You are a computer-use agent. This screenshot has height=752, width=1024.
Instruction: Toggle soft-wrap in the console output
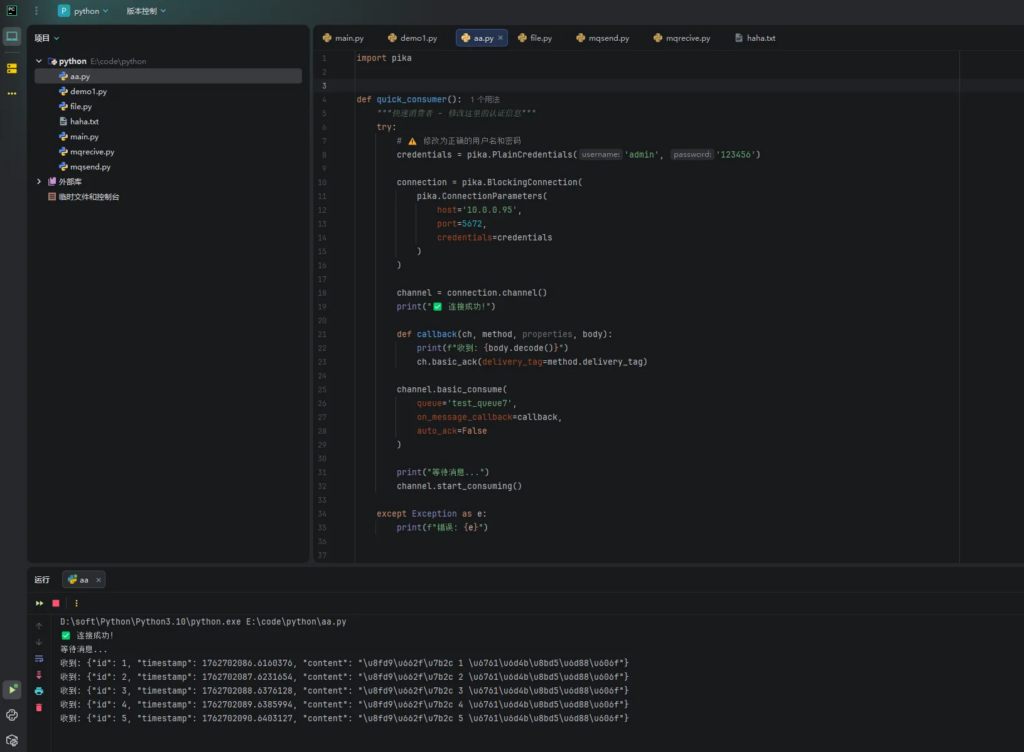tap(39, 658)
